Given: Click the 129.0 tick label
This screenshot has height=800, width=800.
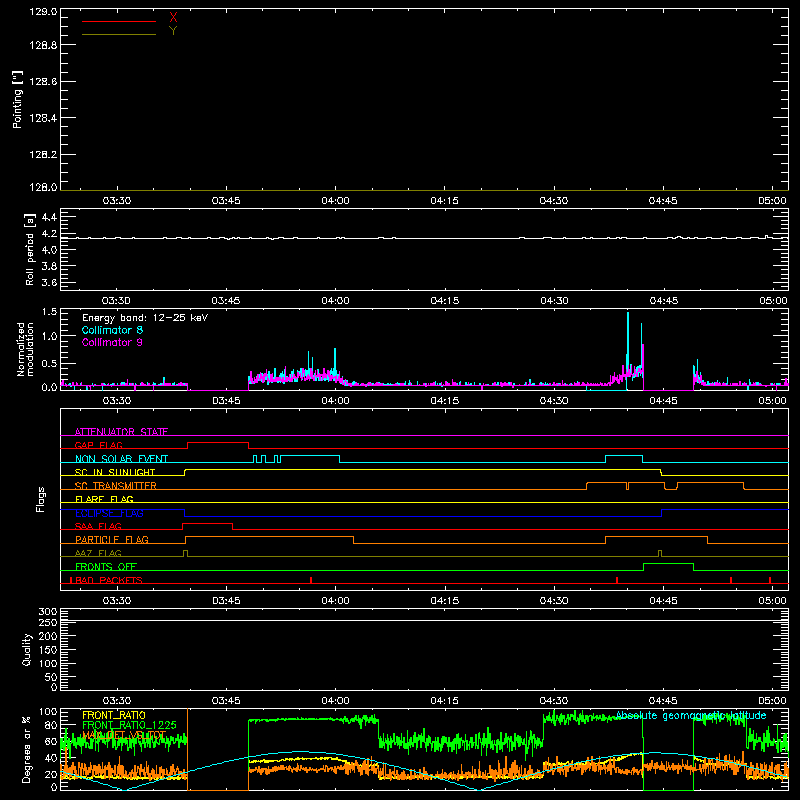Looking at the screenshot, I should (x=43, y=12).
